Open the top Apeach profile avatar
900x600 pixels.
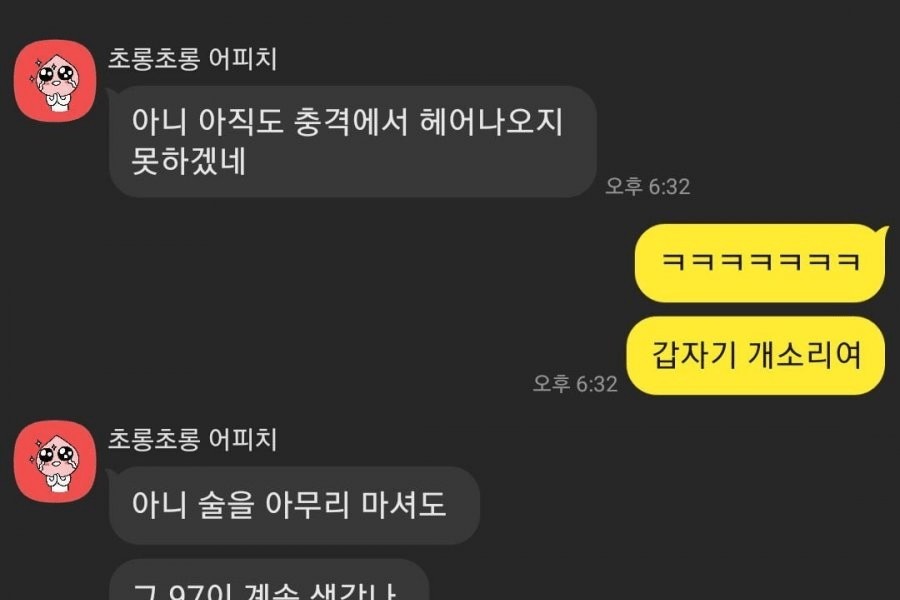click(55, 80)
